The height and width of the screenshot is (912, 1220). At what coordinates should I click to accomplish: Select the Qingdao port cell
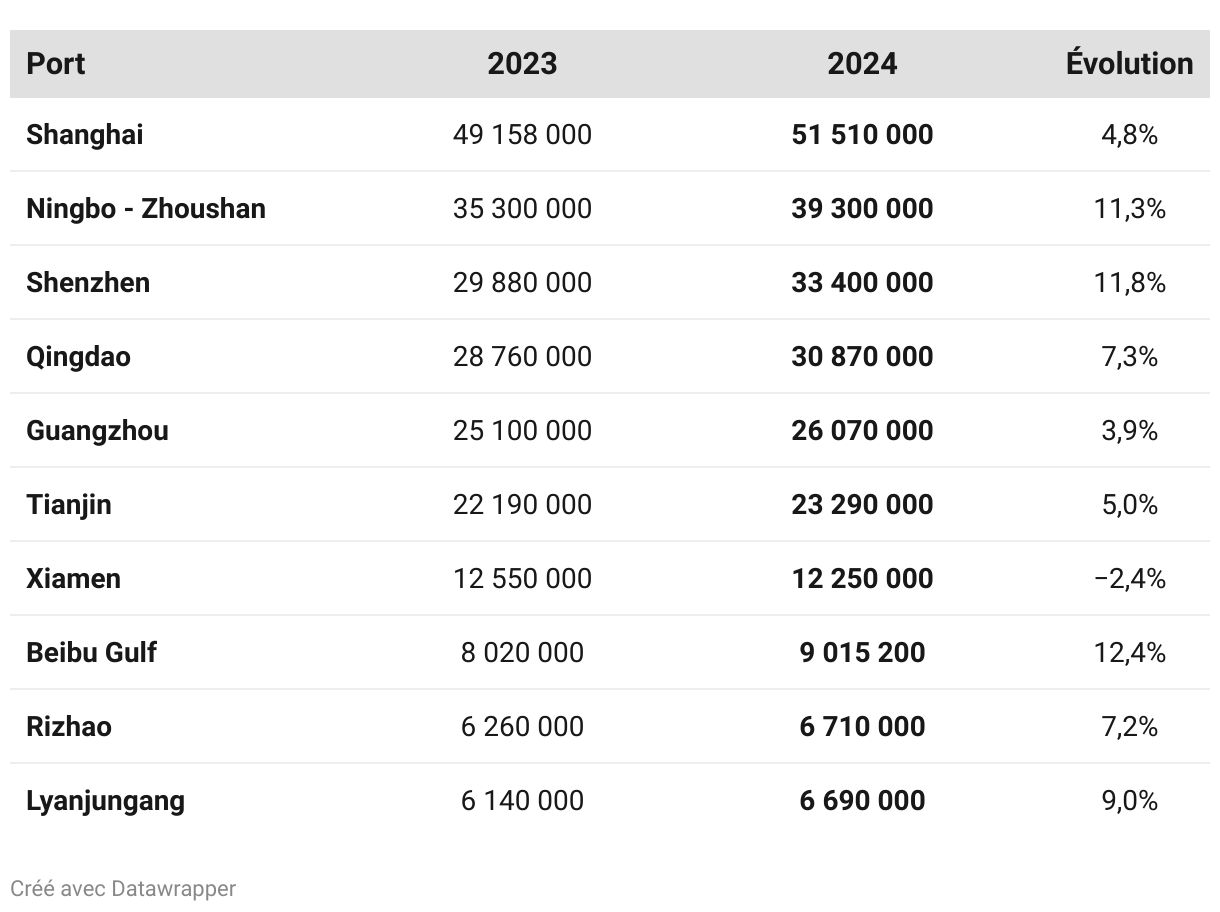click(78, 357)
